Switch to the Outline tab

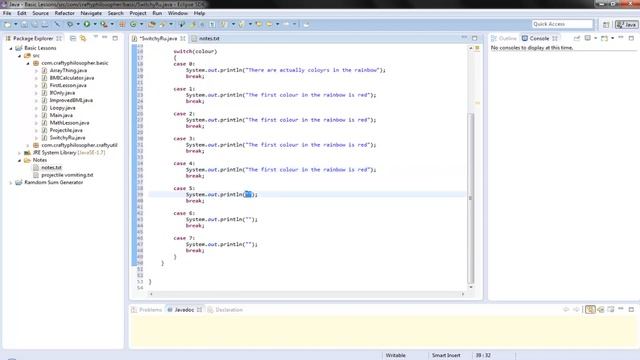[504, 38]
